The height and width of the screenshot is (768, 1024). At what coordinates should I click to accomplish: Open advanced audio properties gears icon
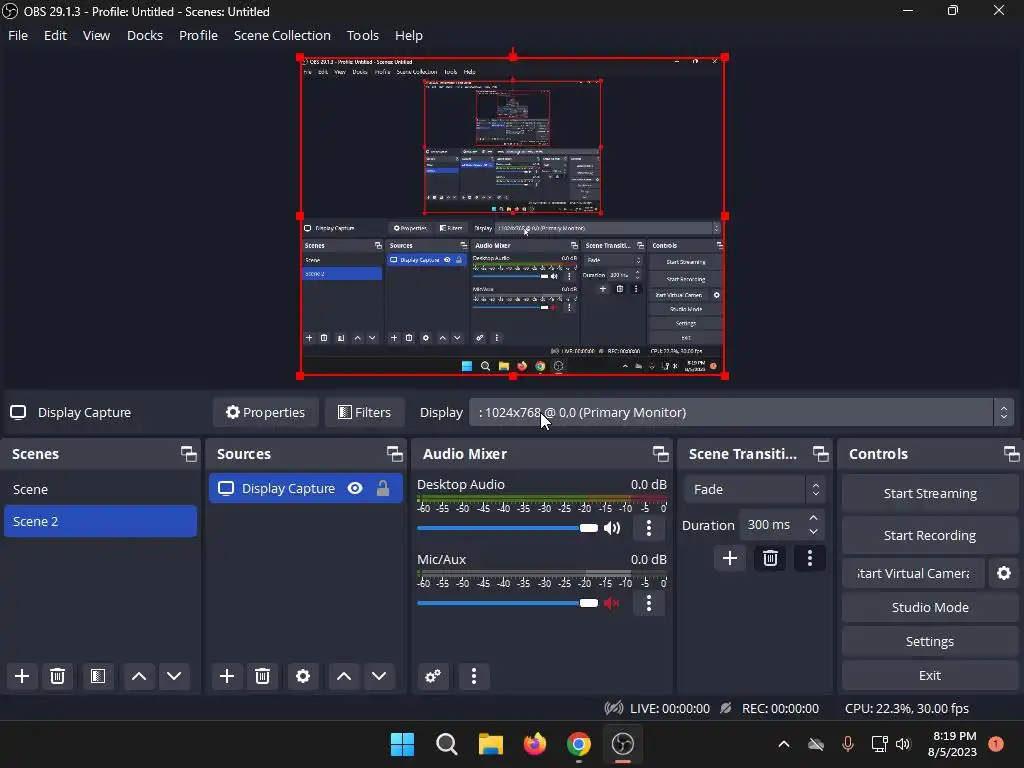coord(433,676)
